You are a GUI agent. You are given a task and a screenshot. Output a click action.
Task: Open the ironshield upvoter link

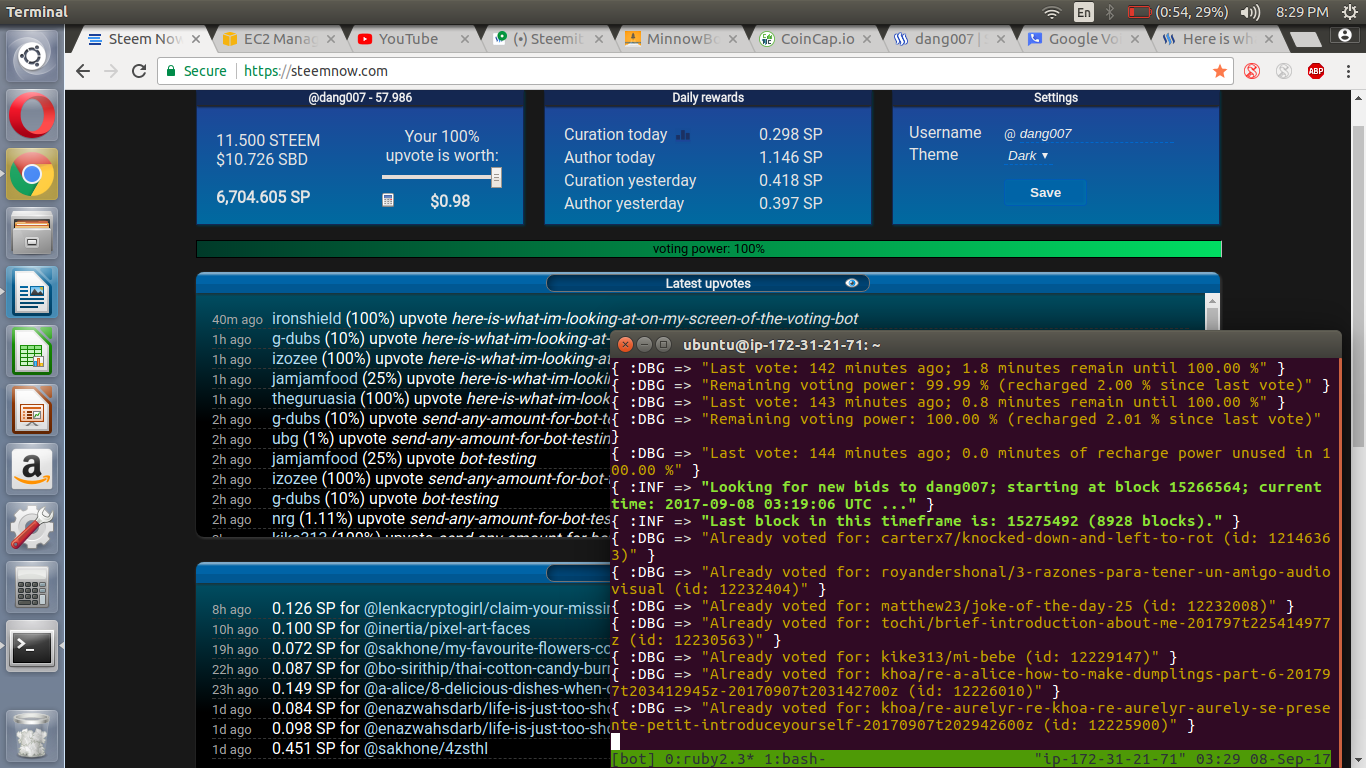coord(307,318)
